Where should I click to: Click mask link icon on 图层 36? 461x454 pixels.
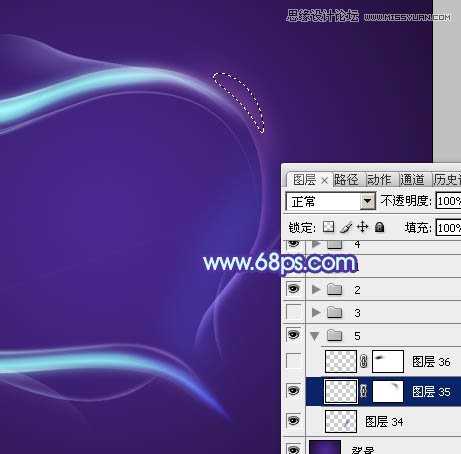click(364, 361)
